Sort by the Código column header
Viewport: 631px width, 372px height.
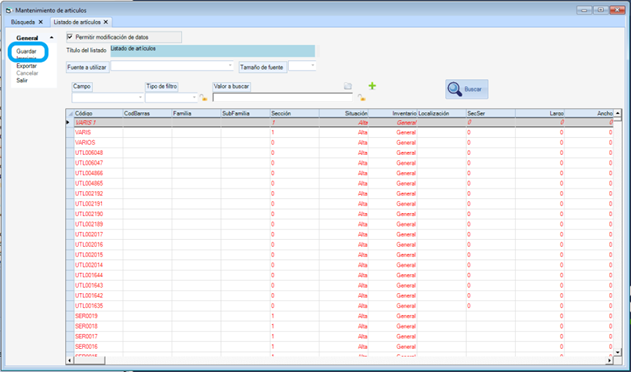(98, 114)
